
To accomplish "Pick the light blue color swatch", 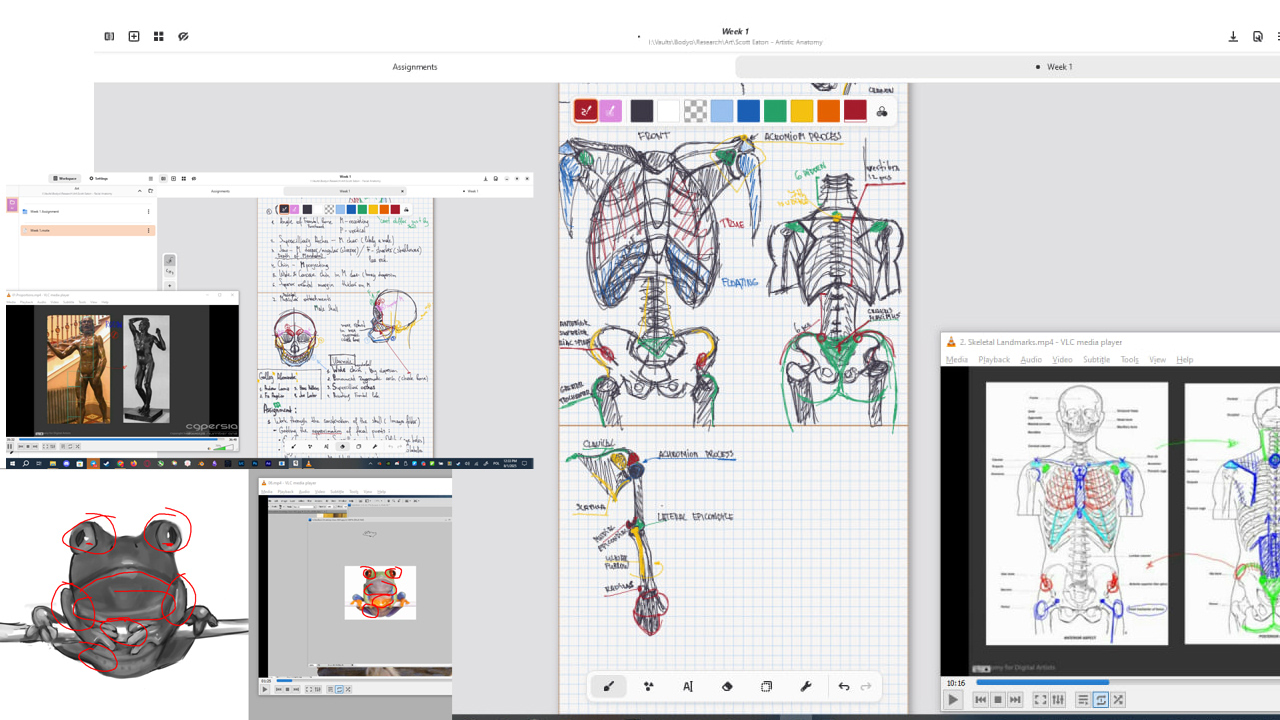I will (722, 111).
